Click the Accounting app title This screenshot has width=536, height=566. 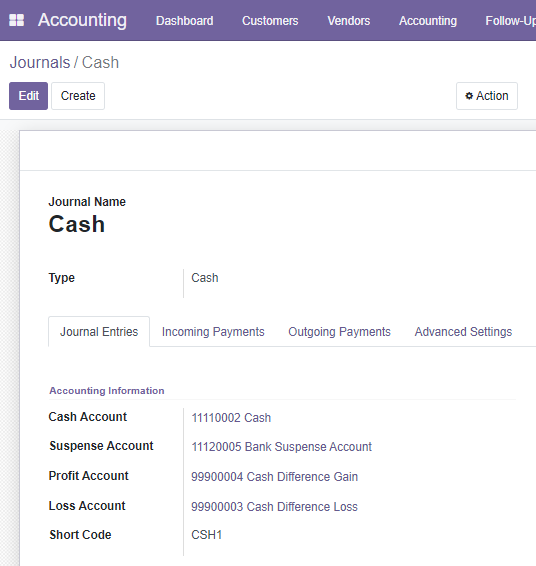tap(82, 20)
